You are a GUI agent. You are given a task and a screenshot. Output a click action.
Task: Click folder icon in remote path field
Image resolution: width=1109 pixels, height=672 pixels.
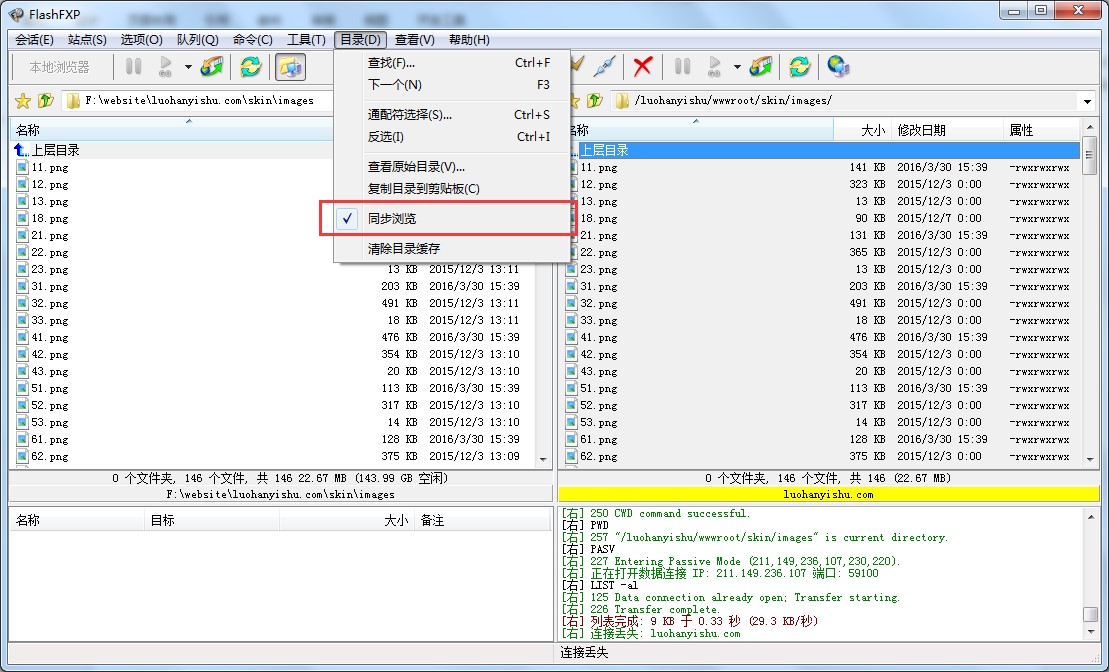pyautogui.click(x=622, y=101)
